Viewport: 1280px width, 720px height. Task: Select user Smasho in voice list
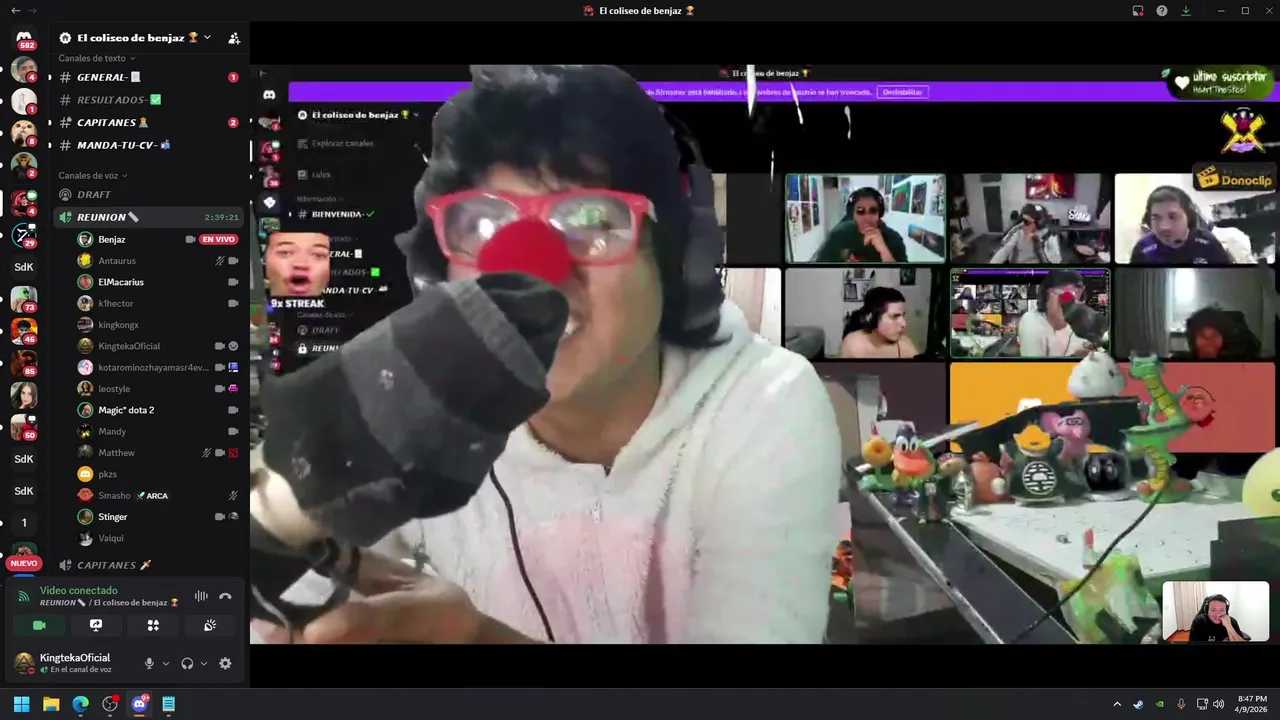point(157,495)
